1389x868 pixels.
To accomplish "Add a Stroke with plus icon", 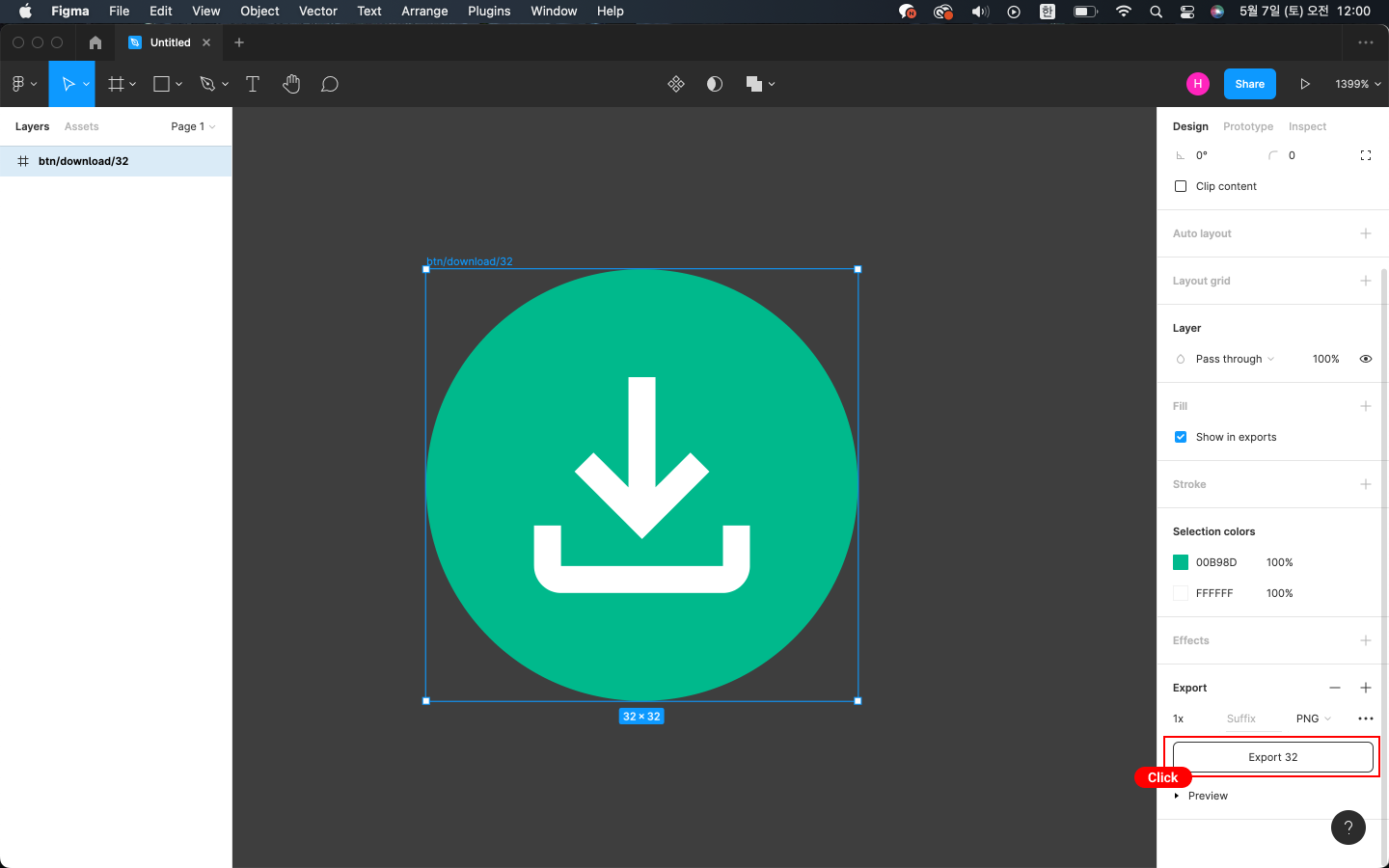I will [x=1366, y=484].
